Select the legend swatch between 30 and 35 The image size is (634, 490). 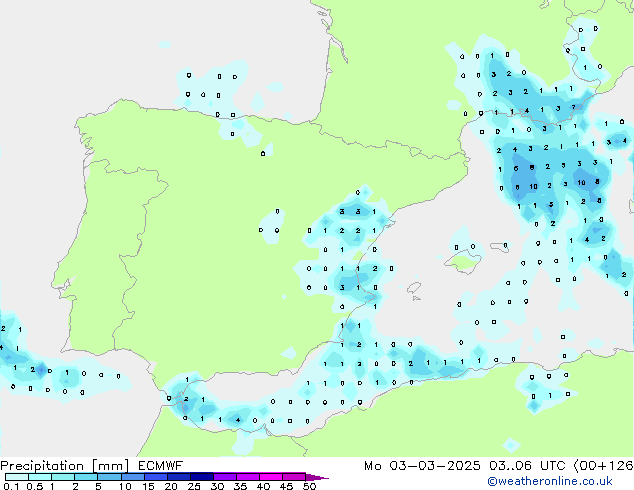224,477
